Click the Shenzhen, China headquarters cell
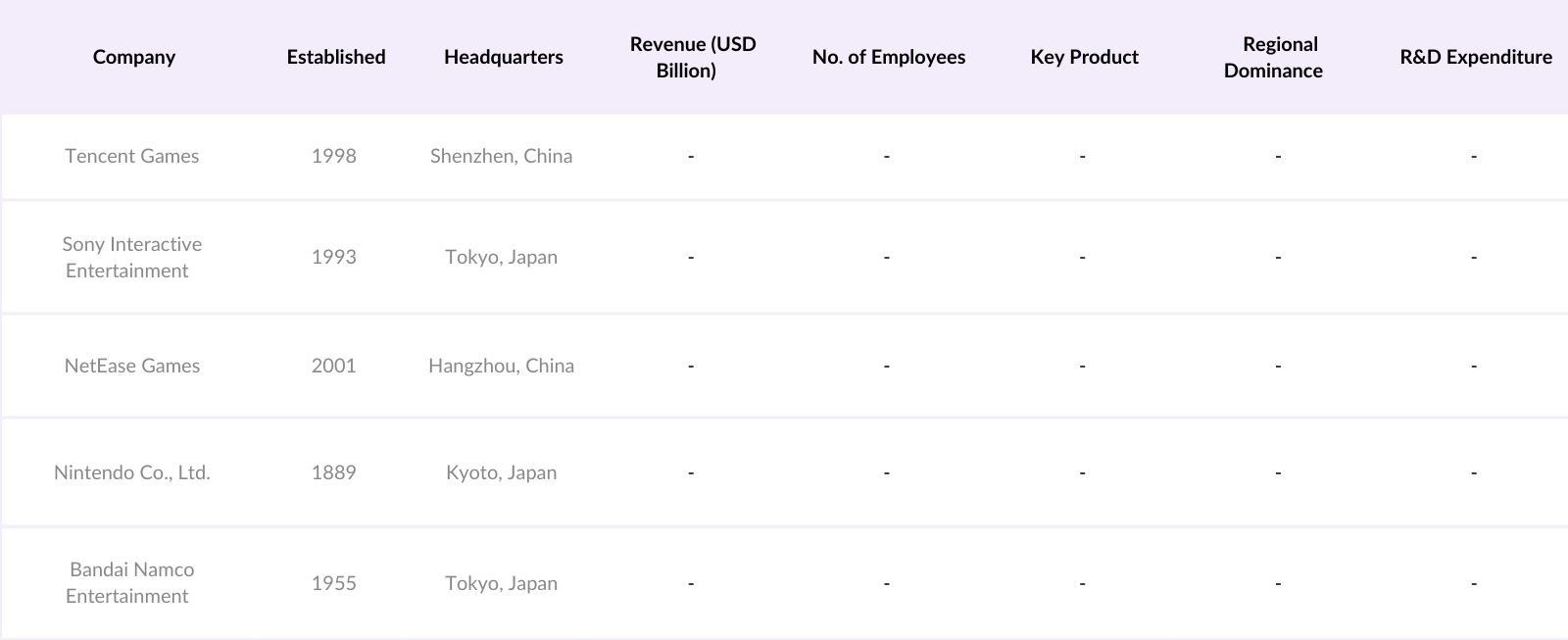Viewport: 1568px width, 640px height. (x=501, y=156)
